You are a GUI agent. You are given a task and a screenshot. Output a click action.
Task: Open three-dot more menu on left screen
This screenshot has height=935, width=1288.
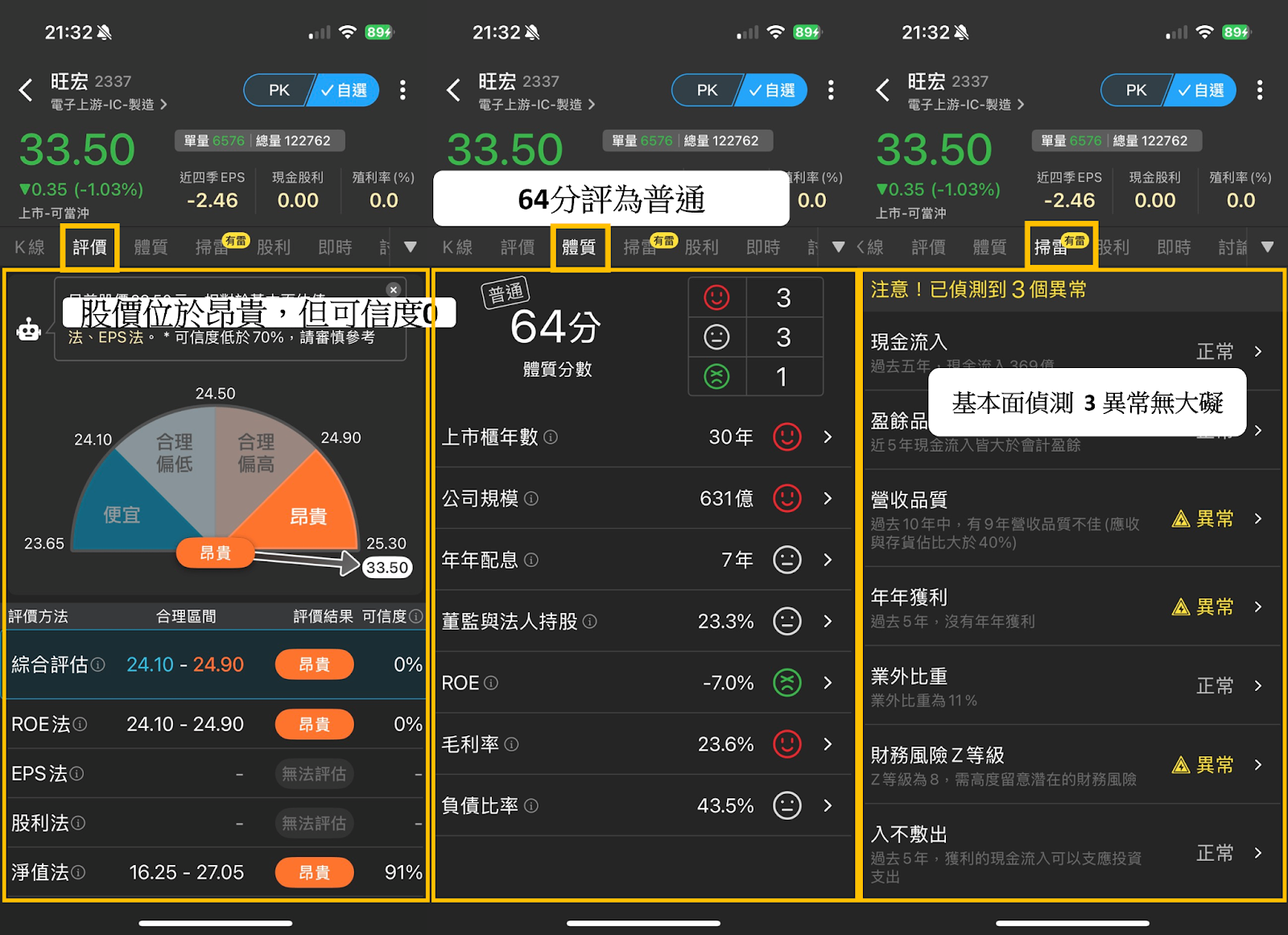(x=402, y=90)
